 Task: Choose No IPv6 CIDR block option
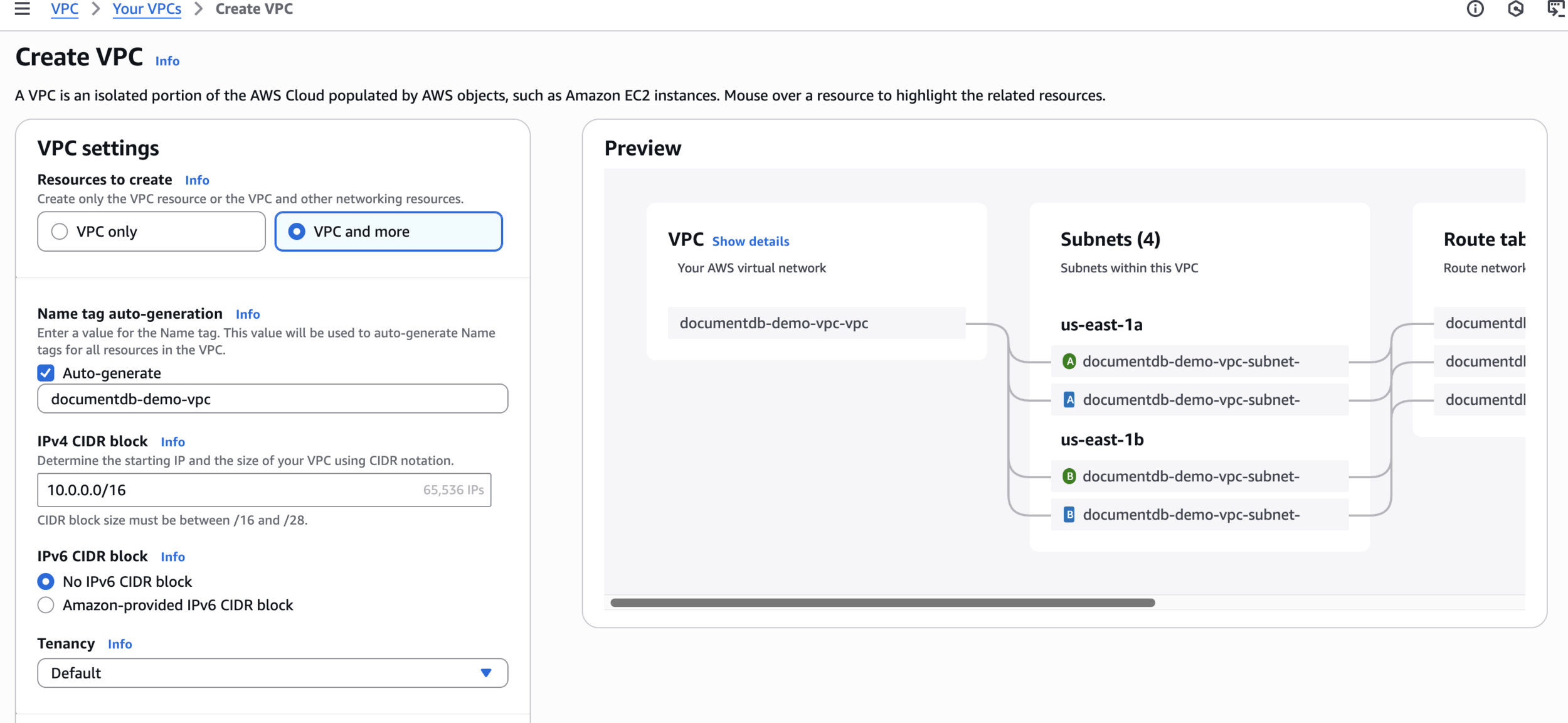(x=46, y=582)
